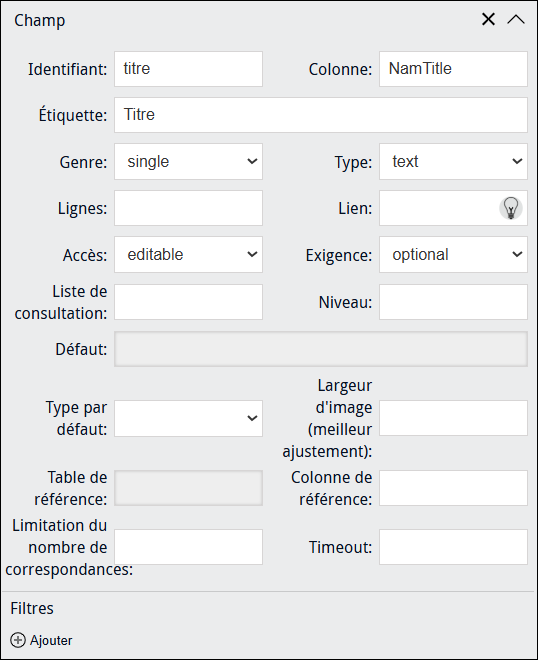Click the Table de référence field
The width and height of the screenshot is (538, 660).
[x=188, y=488]
